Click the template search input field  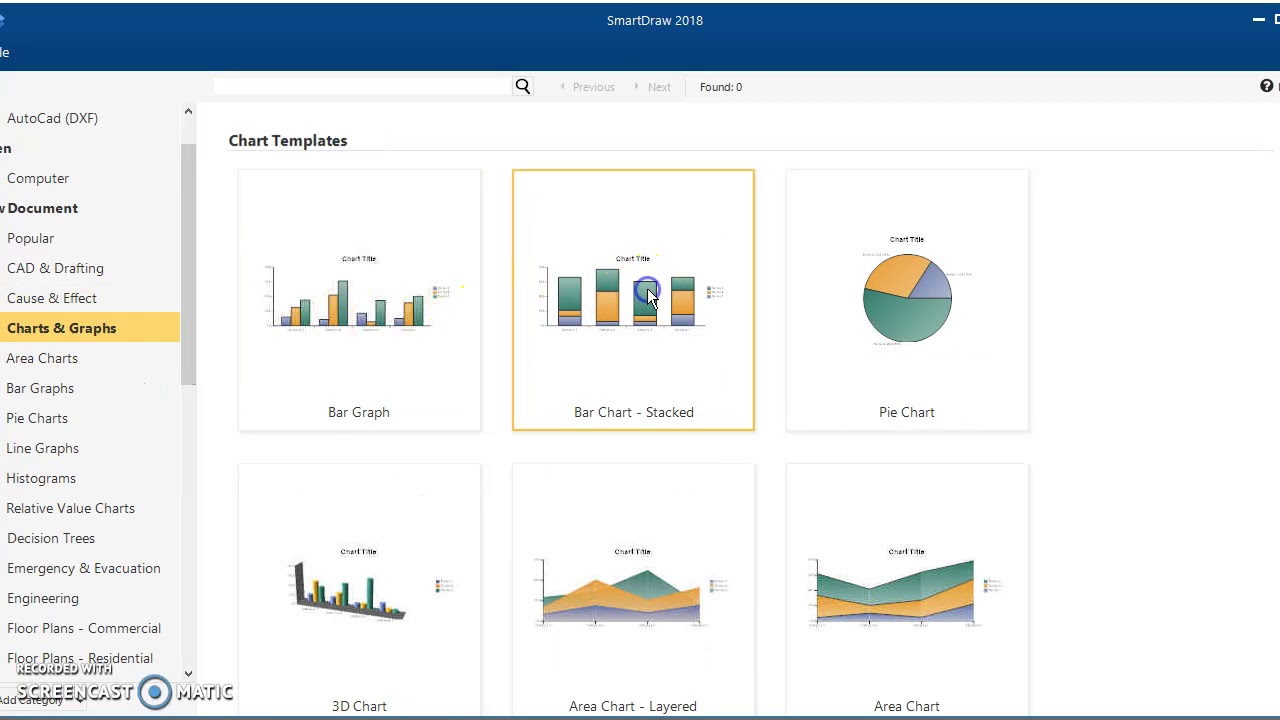pos(362,87)
